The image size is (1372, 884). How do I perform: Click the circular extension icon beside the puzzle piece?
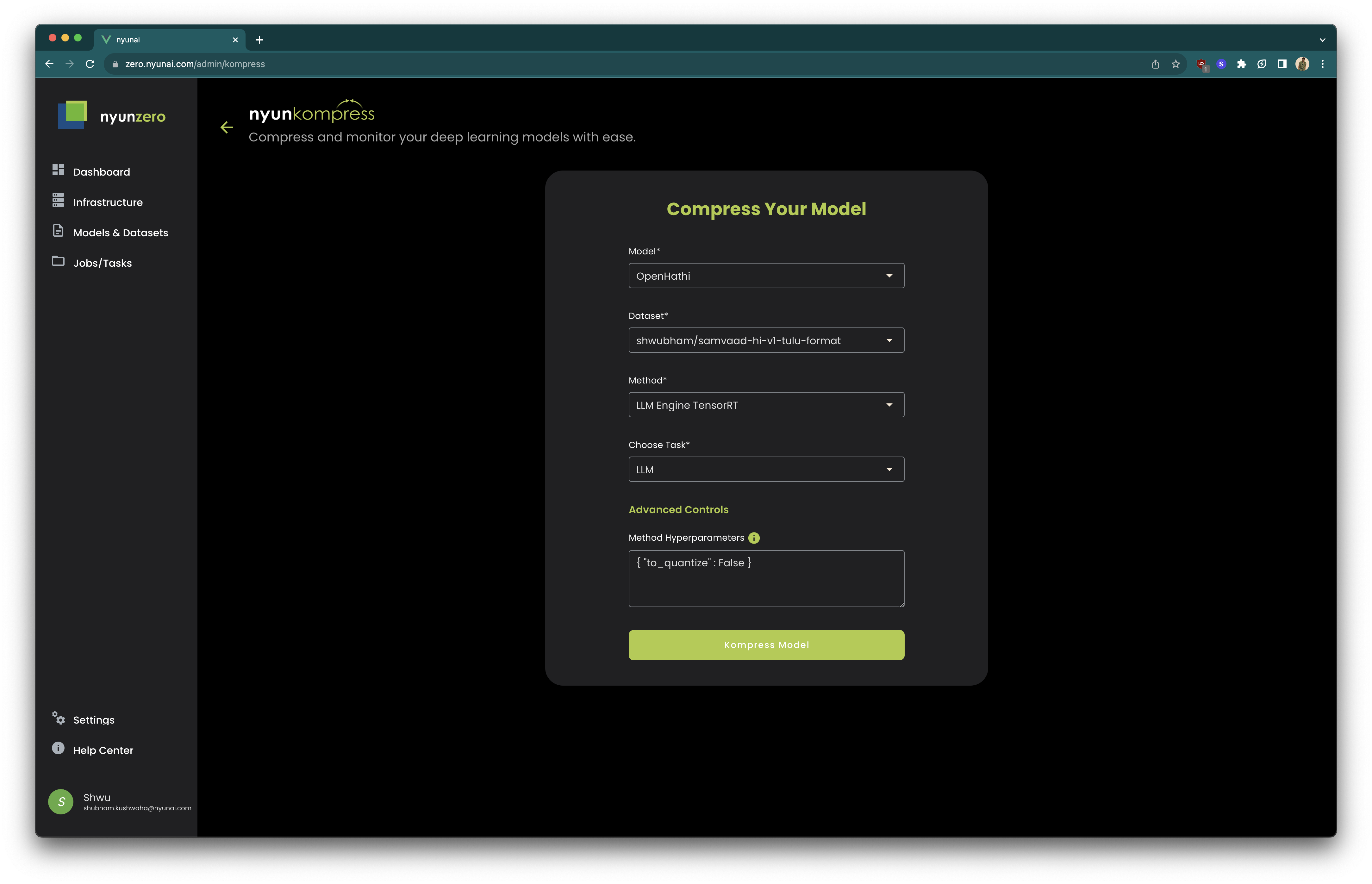tap(1262, 64)
